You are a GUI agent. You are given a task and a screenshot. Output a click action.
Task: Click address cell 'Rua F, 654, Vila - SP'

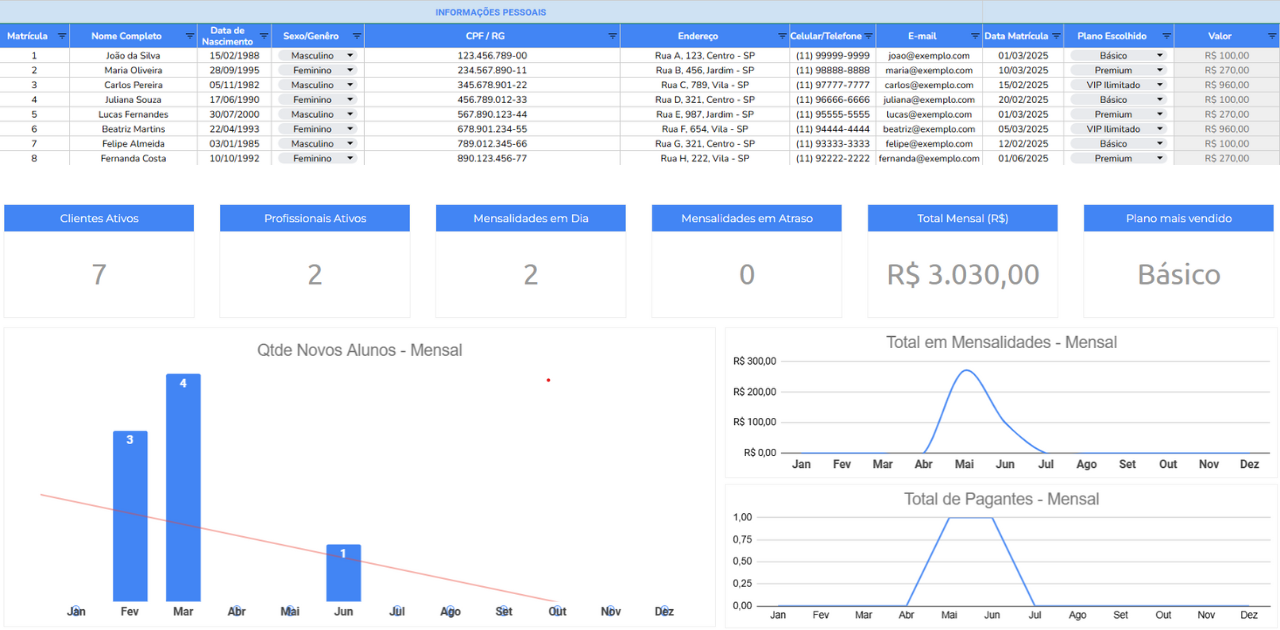(x=705, y=129)
